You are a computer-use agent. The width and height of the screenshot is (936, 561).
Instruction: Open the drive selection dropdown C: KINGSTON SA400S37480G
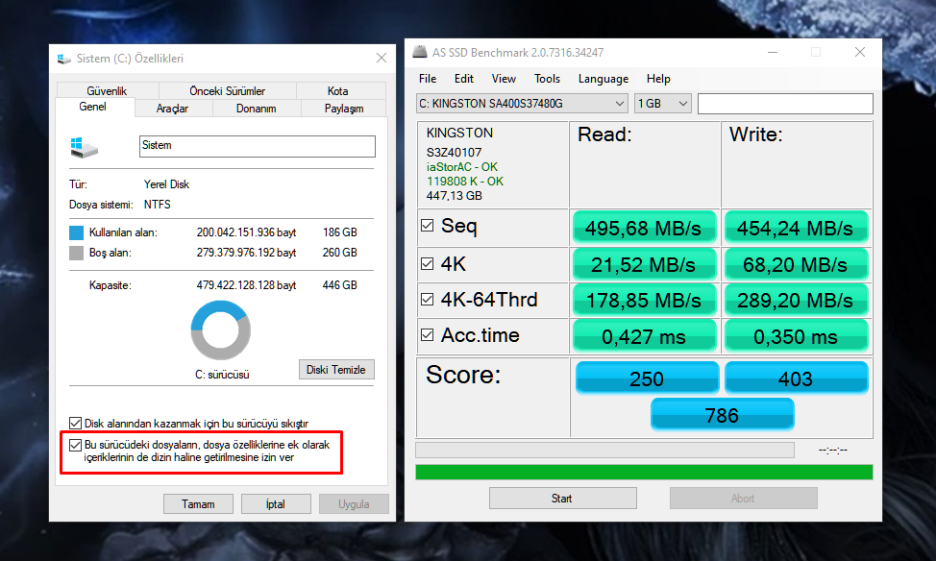pyautogui.click(x=522, y=103)
